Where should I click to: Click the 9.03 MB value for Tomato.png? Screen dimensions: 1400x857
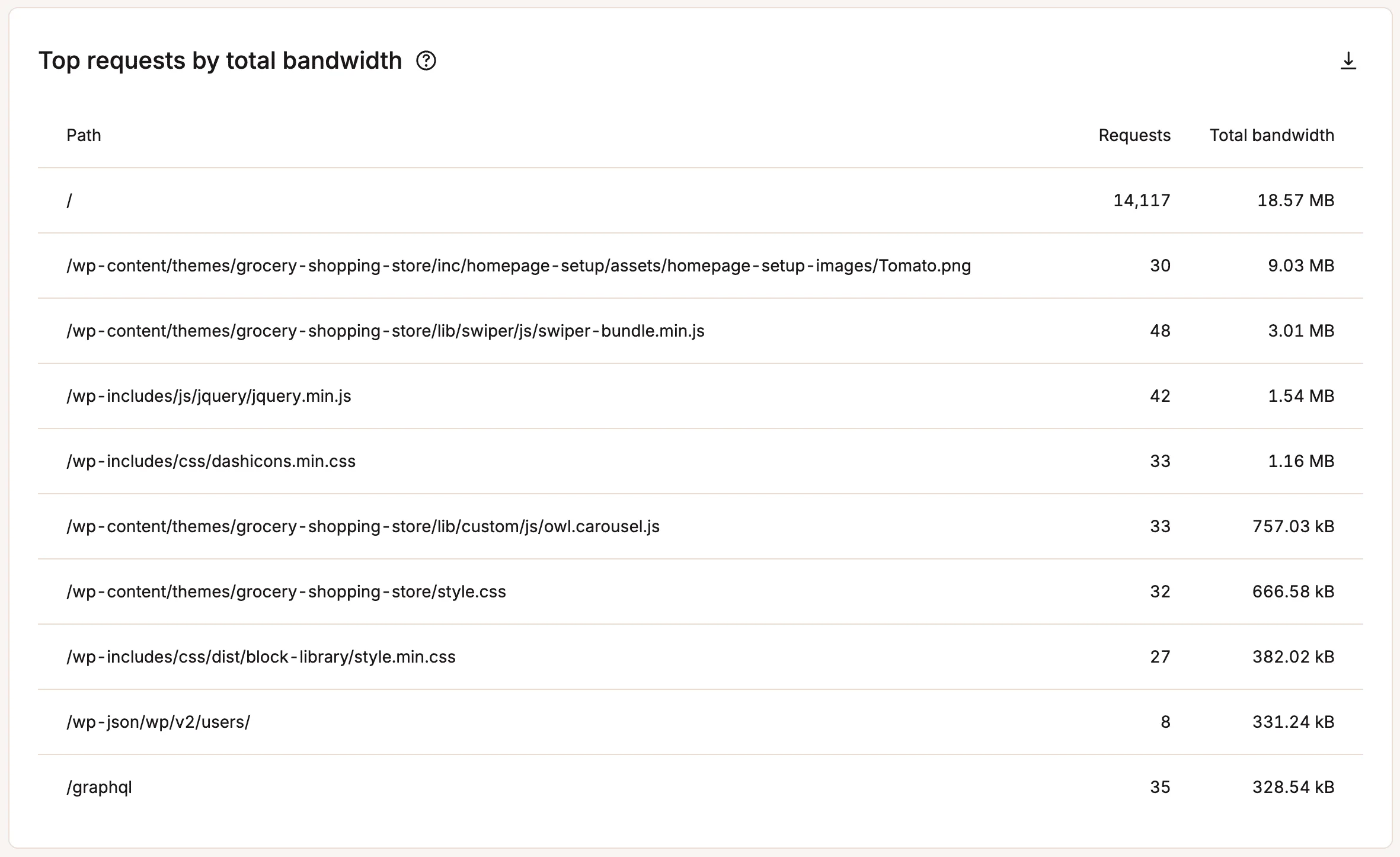point(1300,266)
